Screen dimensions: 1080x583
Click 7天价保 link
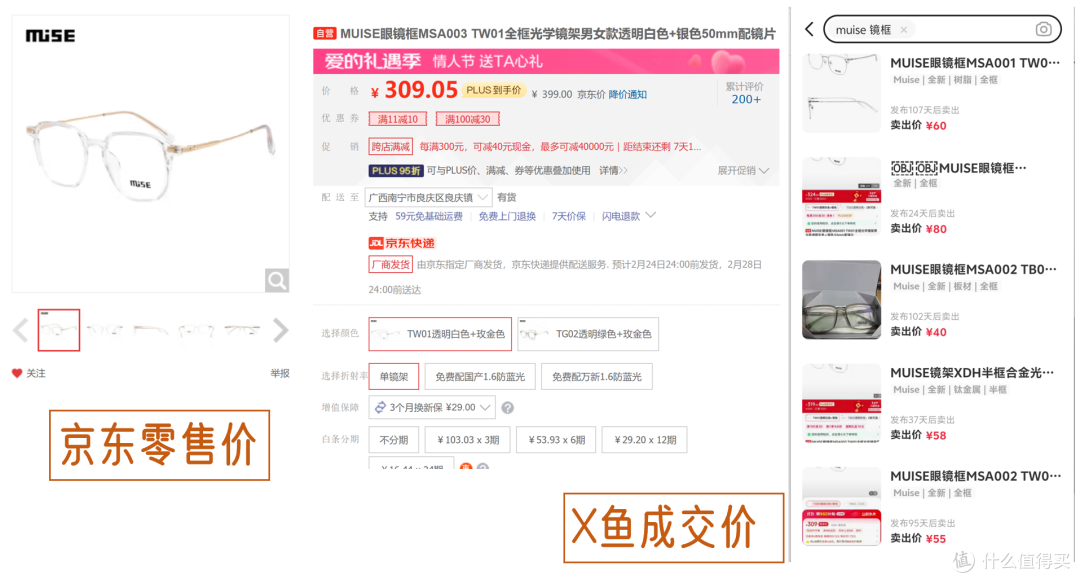coord(569,216)
